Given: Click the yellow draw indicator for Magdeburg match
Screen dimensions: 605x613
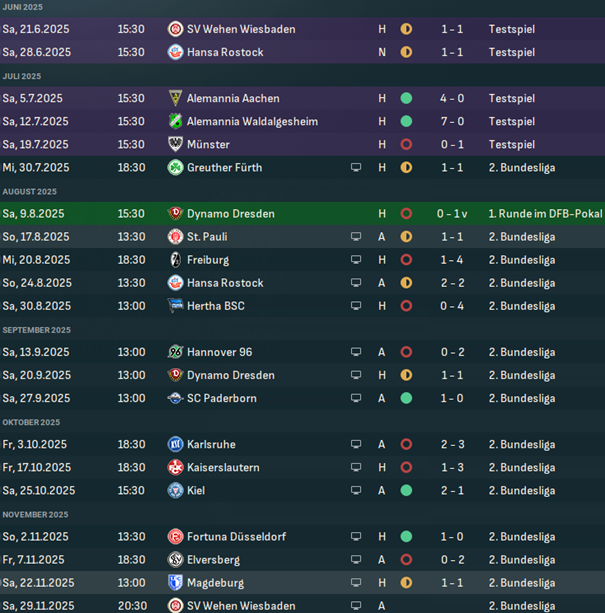Looking at the screenshot, I should pyautogui.click(x=406, y=583).
